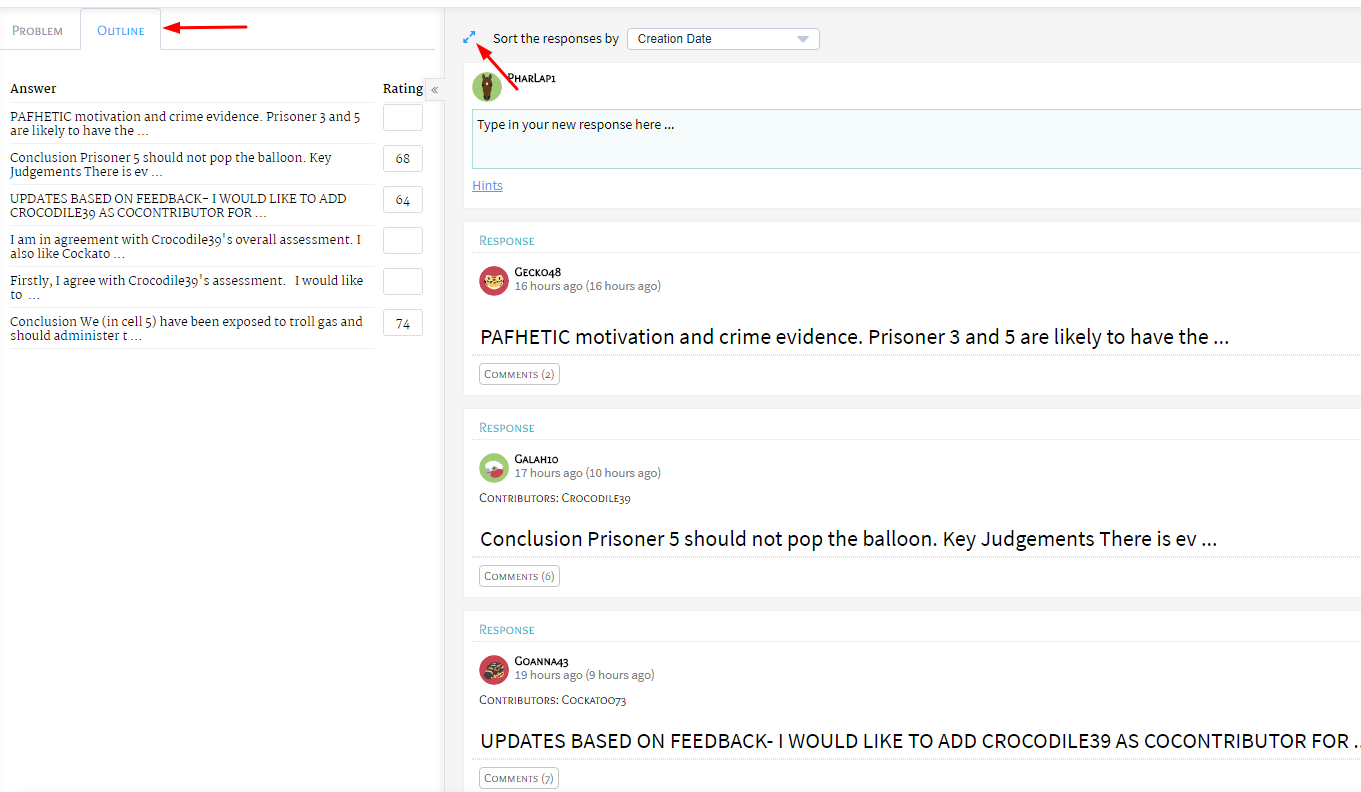The width and height of the screenshot is (1361, 792).
Task: Click the expand responses arrows icon
Action: (469, 38)
